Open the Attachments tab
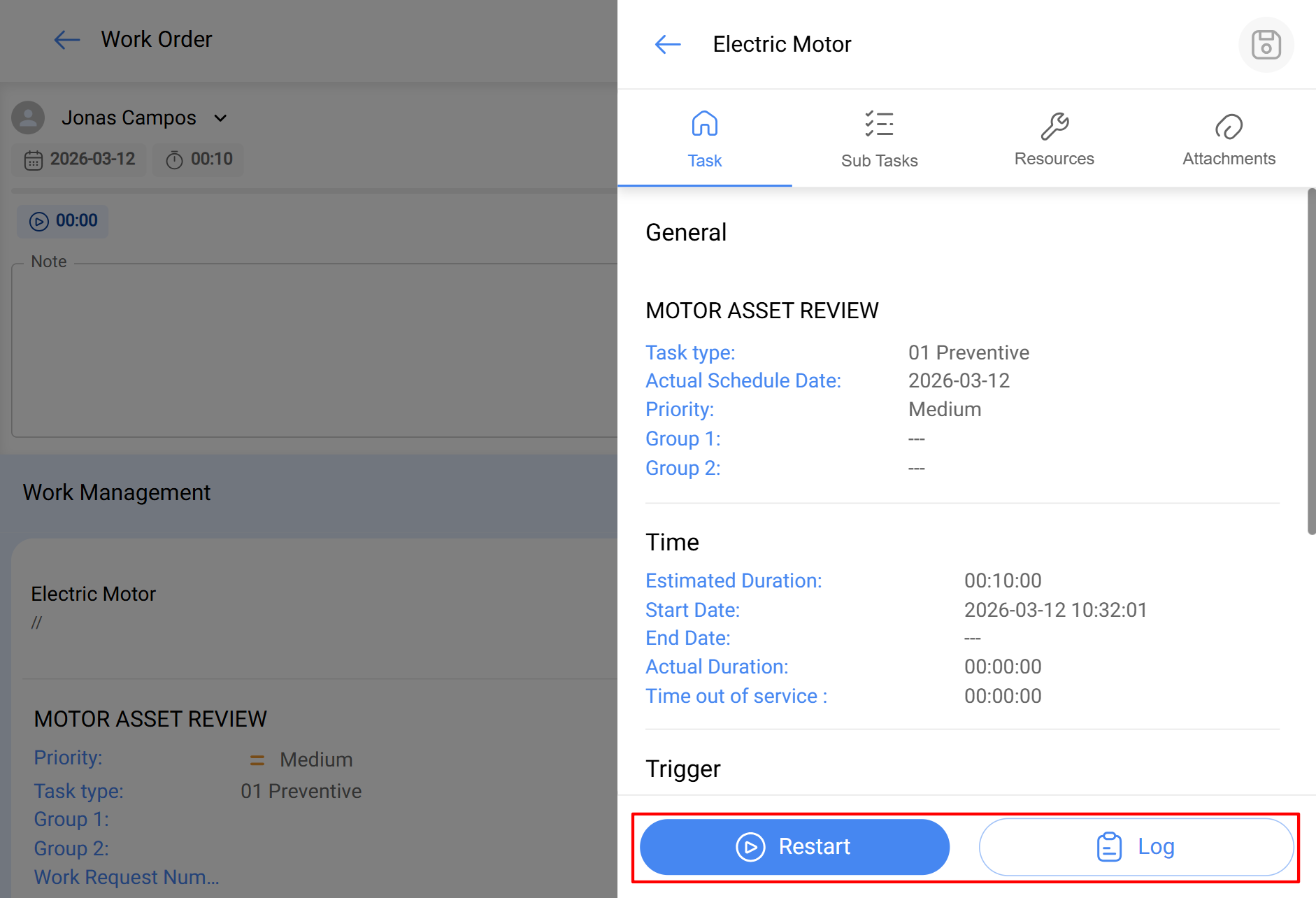Image resolution: width=1316 pixels, height=898 pixels. pyautogui.click(x=1229, y=138)
